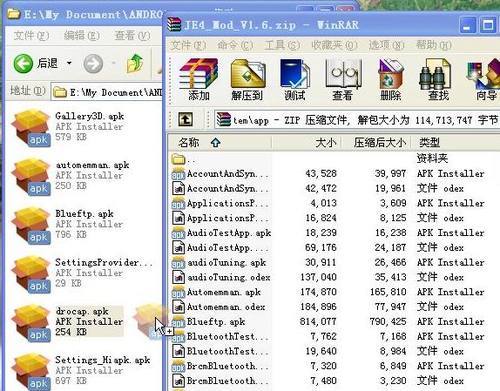
Task: Click the 删除 (Delete) recycle icon
Action: [x=391, y=79]
